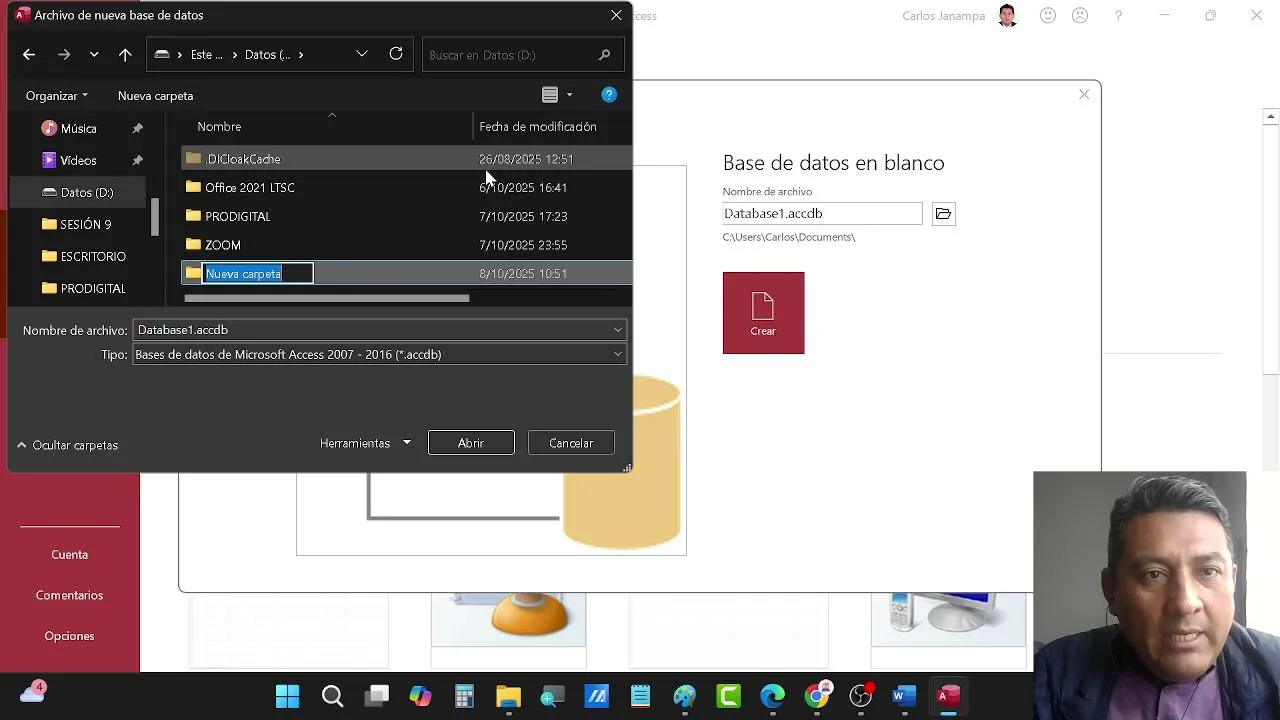Edit Database1.accdb name in Access panel
The width and height of the screenshot is (1280, 720).
point(822,214)
